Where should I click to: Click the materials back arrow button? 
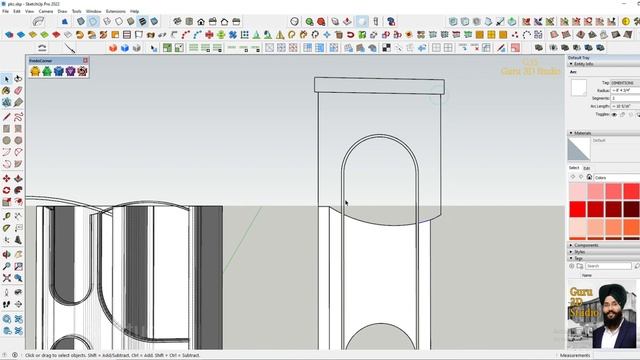pyautogui.click(x=573, y=177)
